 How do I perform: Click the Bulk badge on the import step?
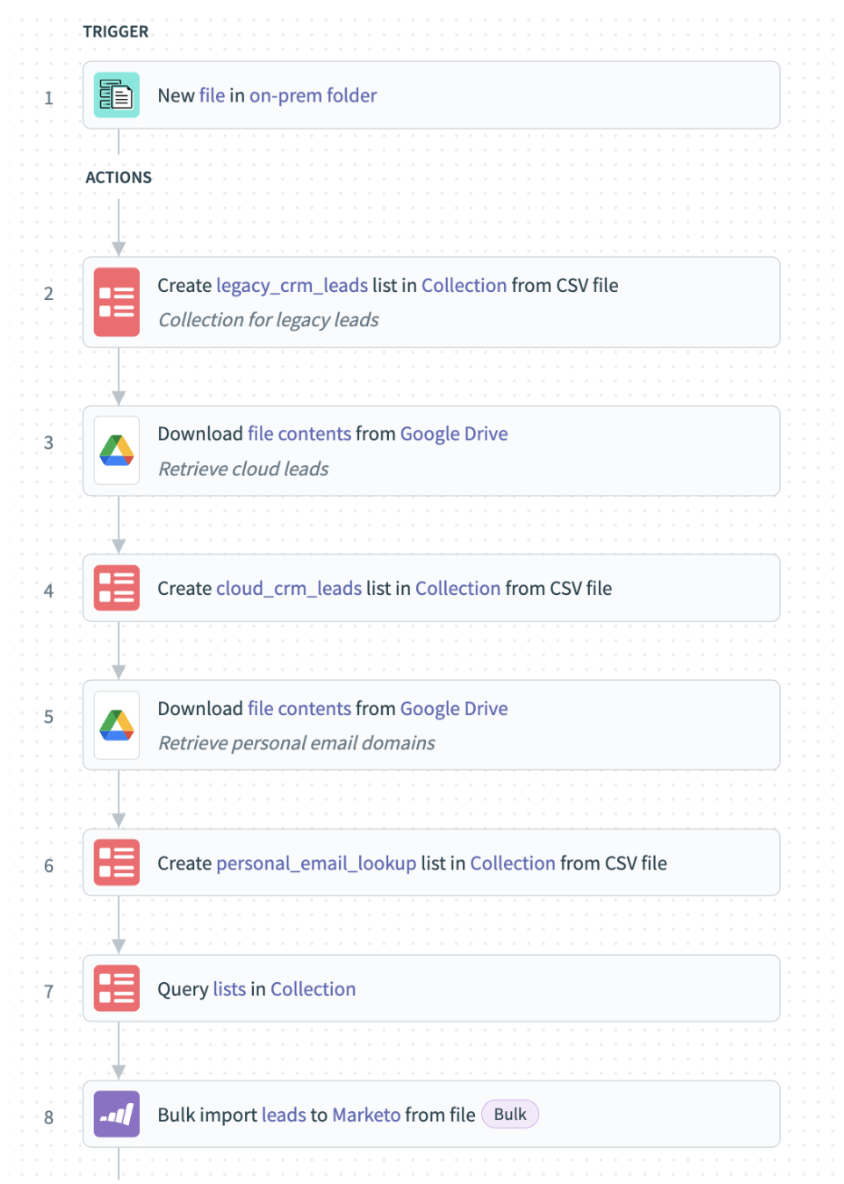tap(510, 1113)
